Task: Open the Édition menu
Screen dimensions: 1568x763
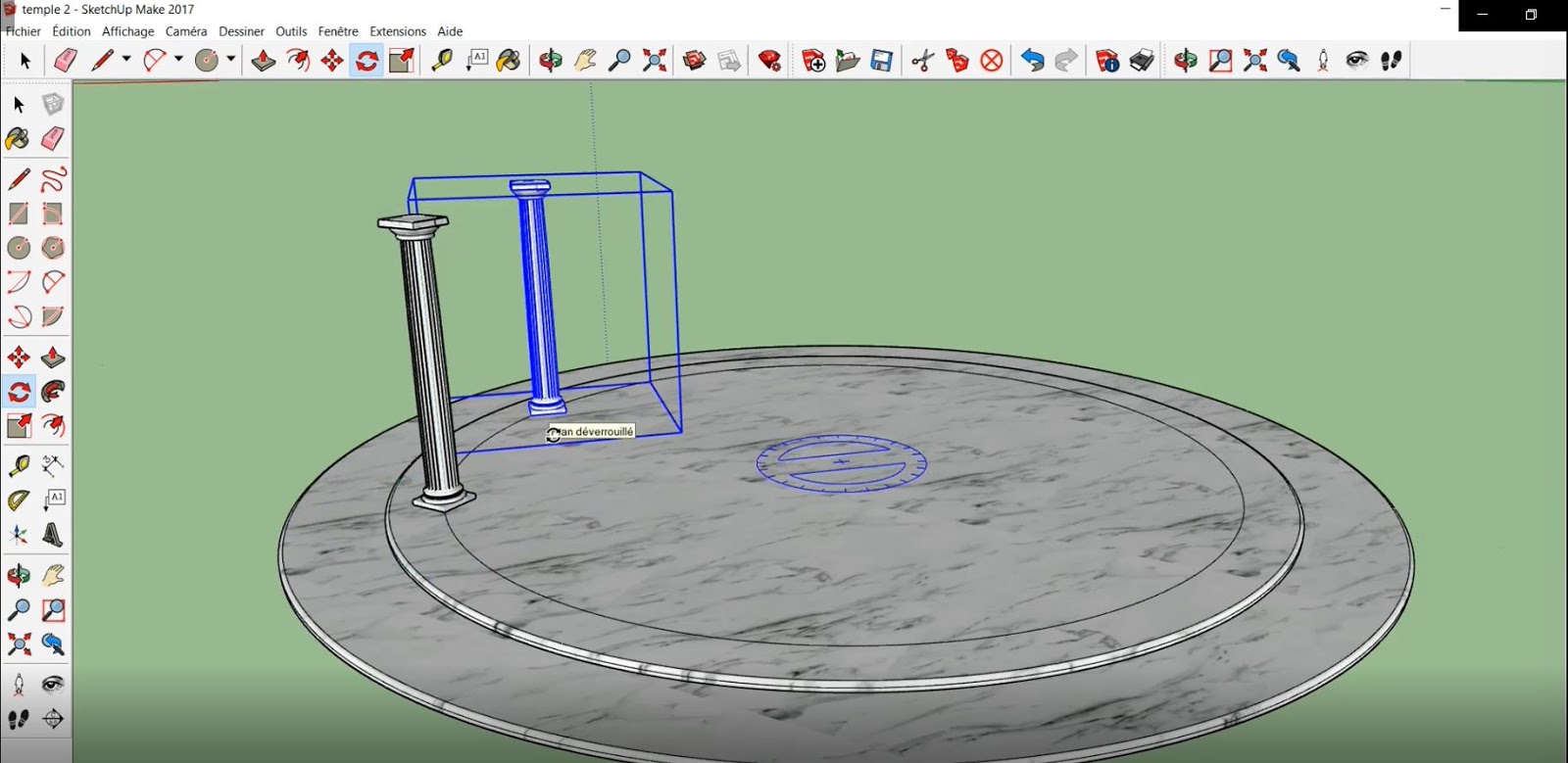Action: pyautogui.click(x=72, y=31)
